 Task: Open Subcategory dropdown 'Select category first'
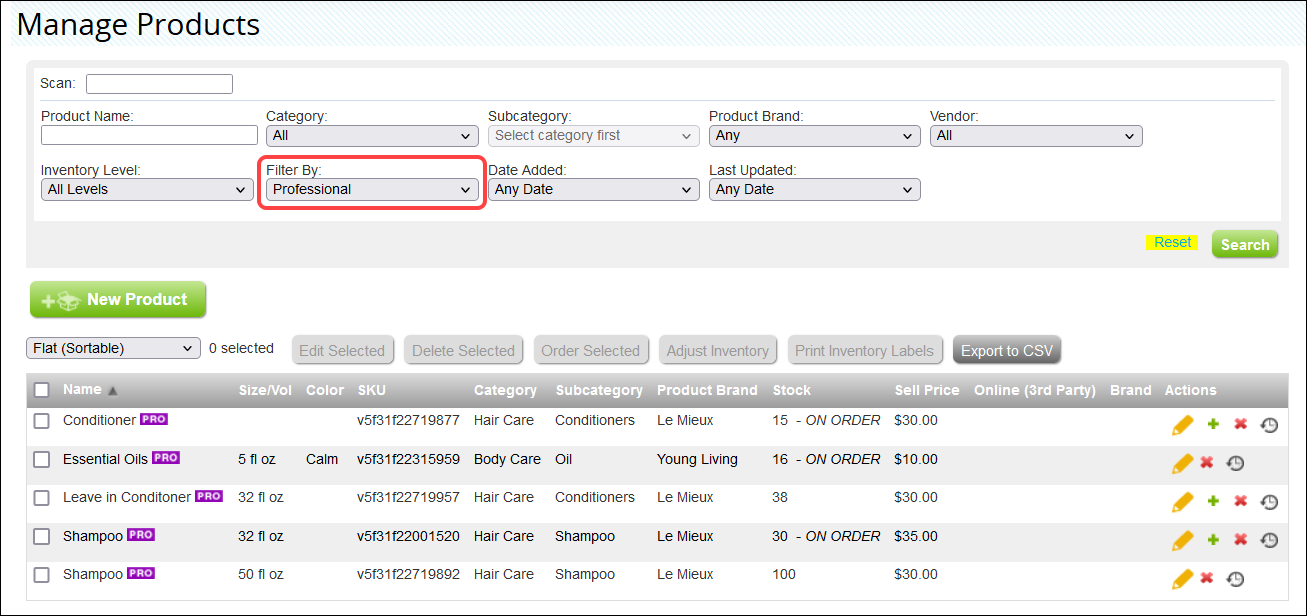[x=593, y=135]
